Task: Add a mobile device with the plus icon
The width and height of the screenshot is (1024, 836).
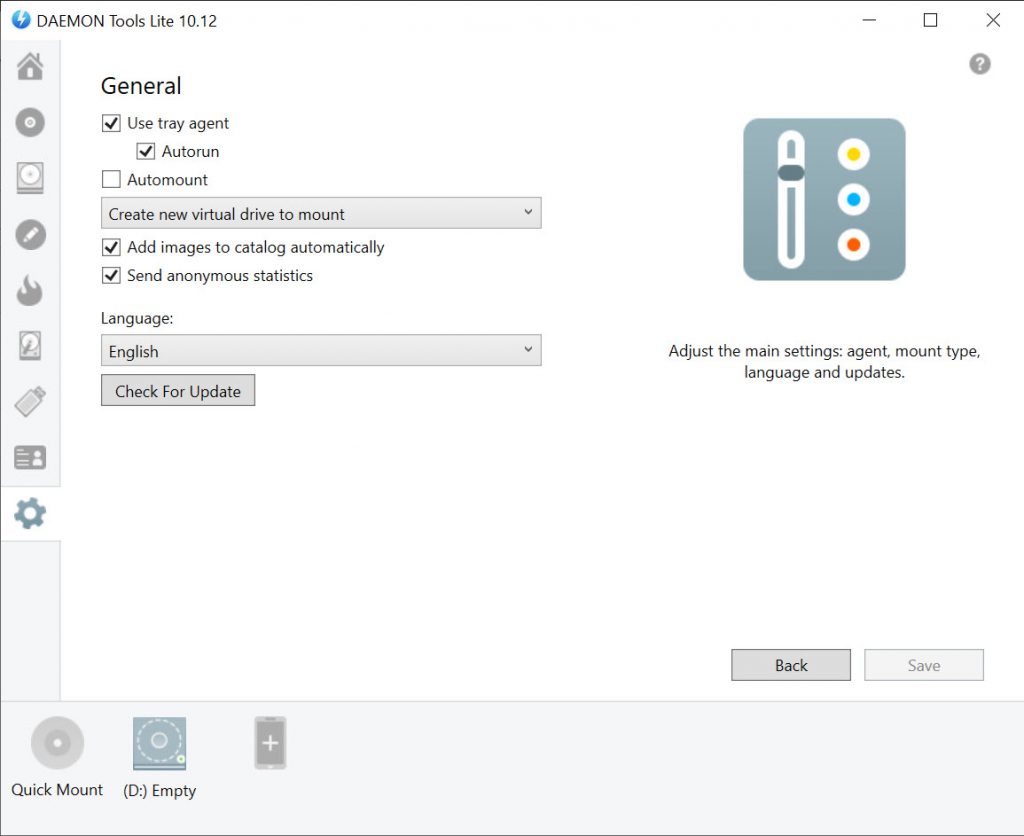Action: (270, 743)
